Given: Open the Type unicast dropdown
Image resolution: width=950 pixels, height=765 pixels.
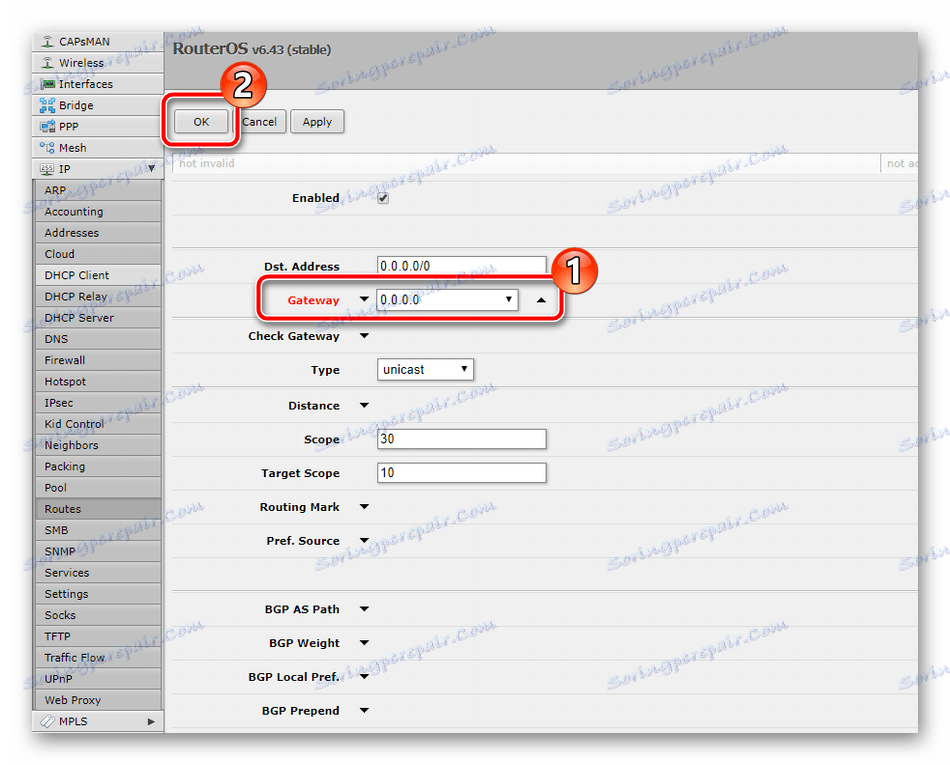Looking at the screenshot, I should click(425, 369).
